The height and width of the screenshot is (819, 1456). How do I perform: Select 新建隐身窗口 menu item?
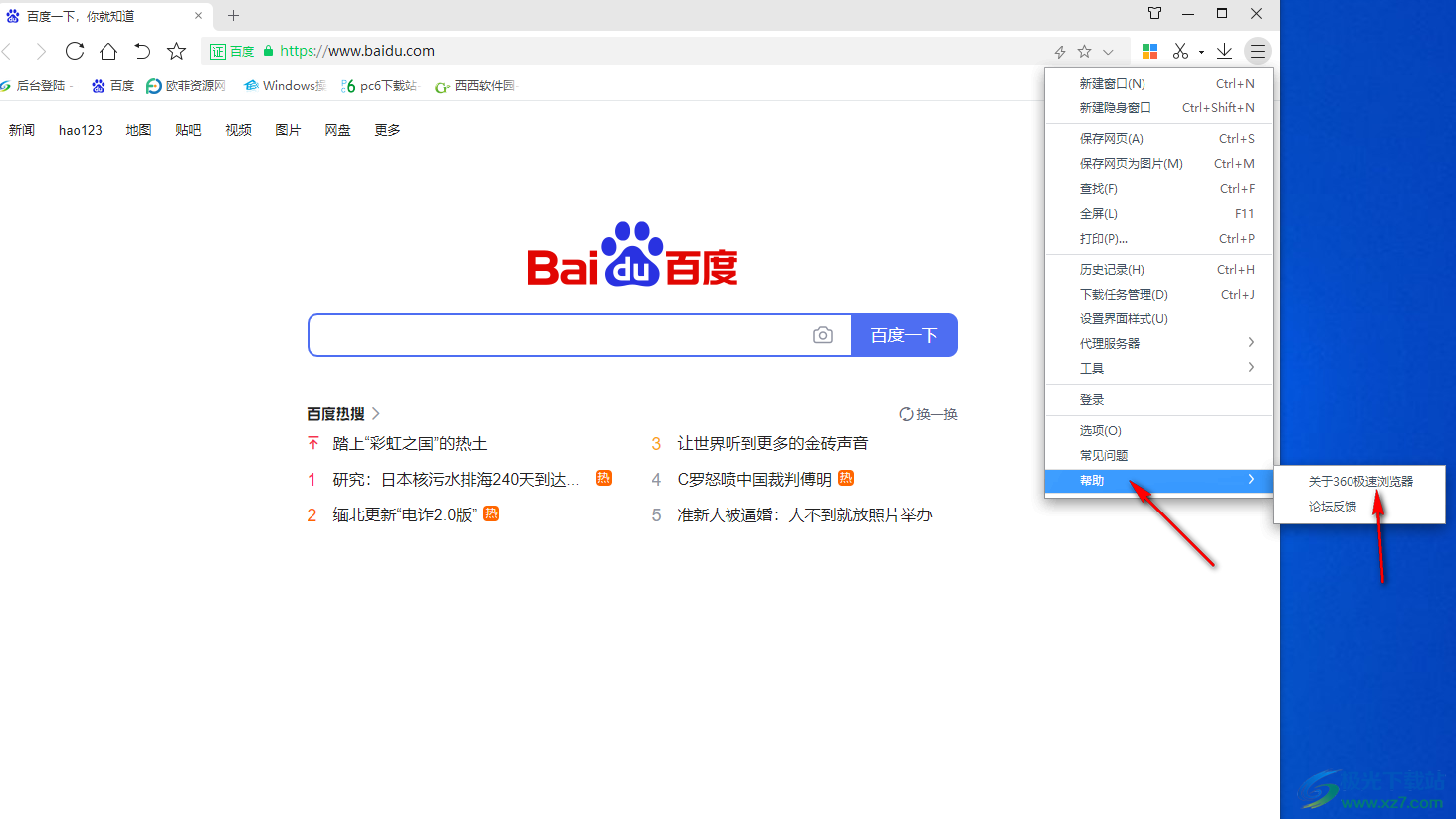(1158, 108)
